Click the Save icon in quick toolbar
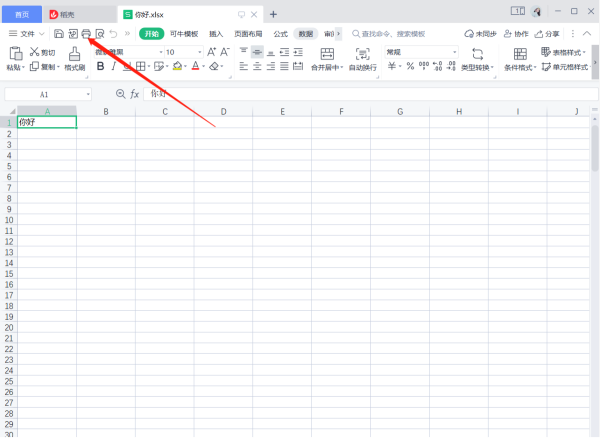The height and width of the screenshot is (438, 600). tap(59, 34)
